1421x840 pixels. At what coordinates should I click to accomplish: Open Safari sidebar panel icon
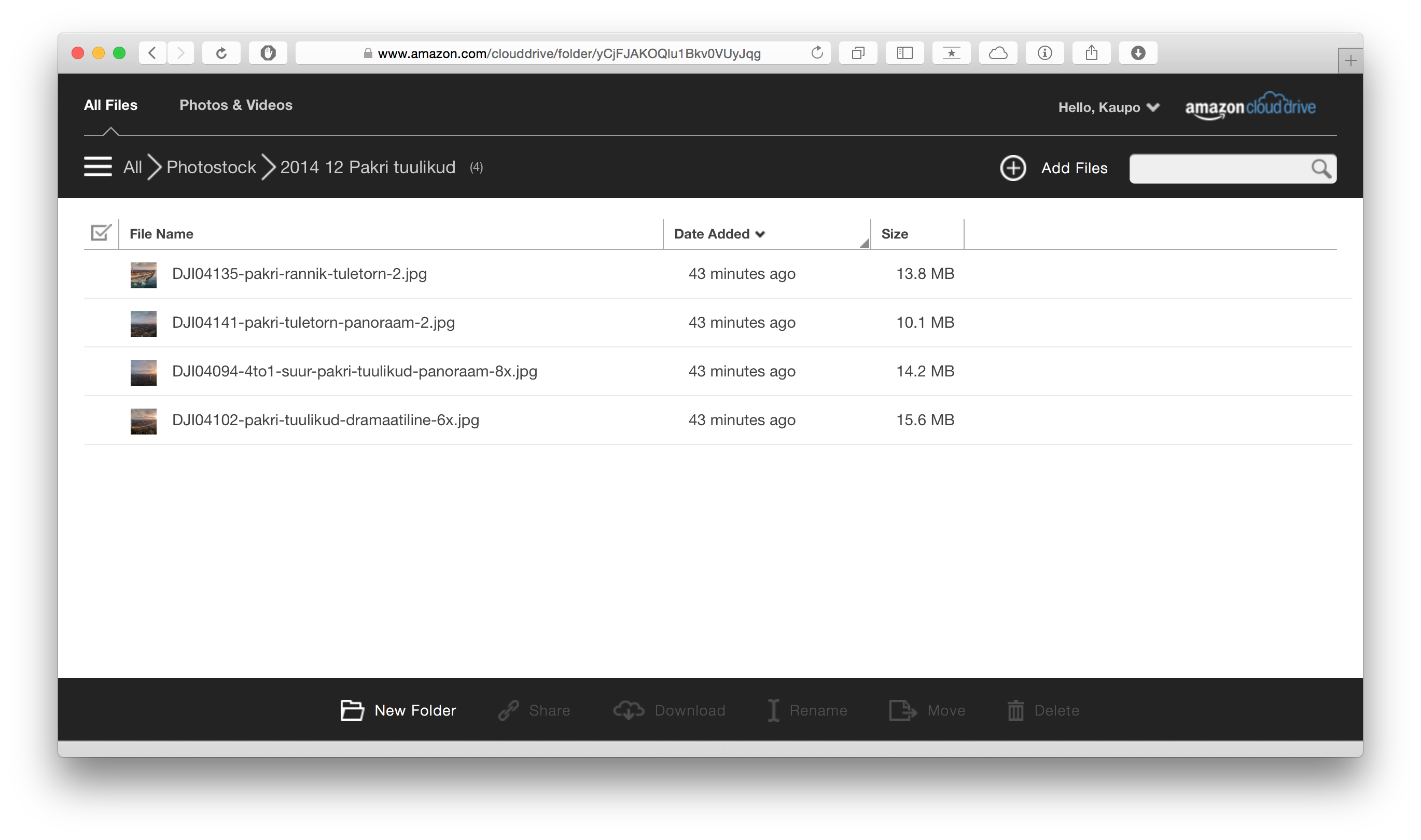[x=904, y=53]
